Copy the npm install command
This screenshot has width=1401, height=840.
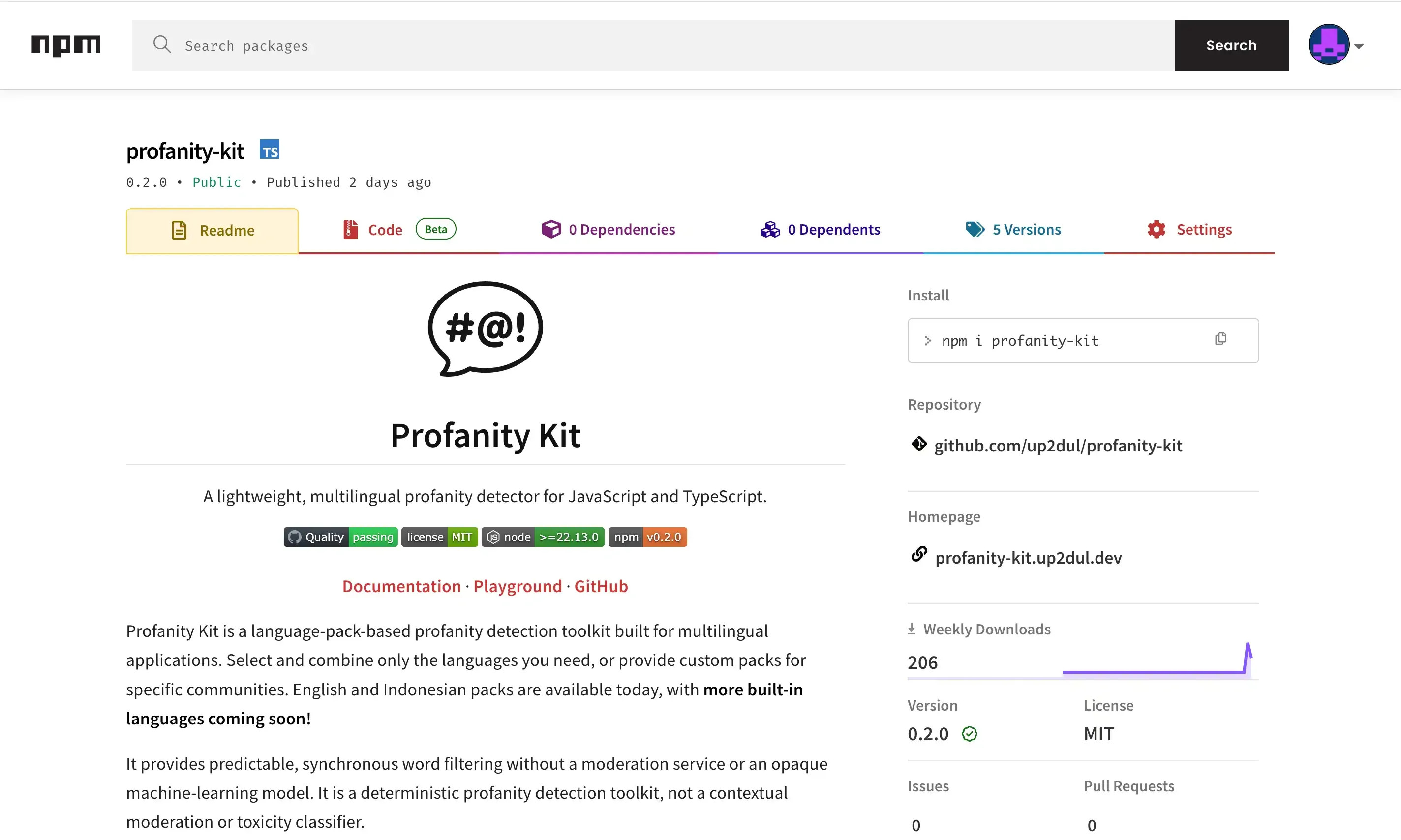[1220, 339]
